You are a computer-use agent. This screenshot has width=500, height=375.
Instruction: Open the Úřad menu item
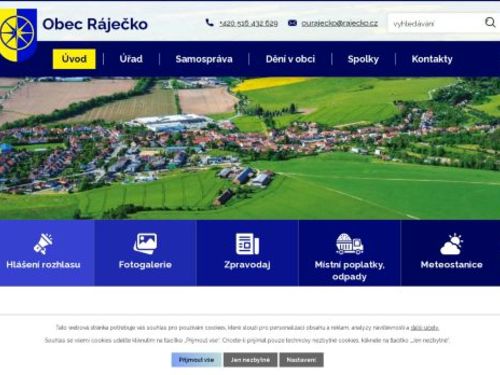[x=131, y=59]
